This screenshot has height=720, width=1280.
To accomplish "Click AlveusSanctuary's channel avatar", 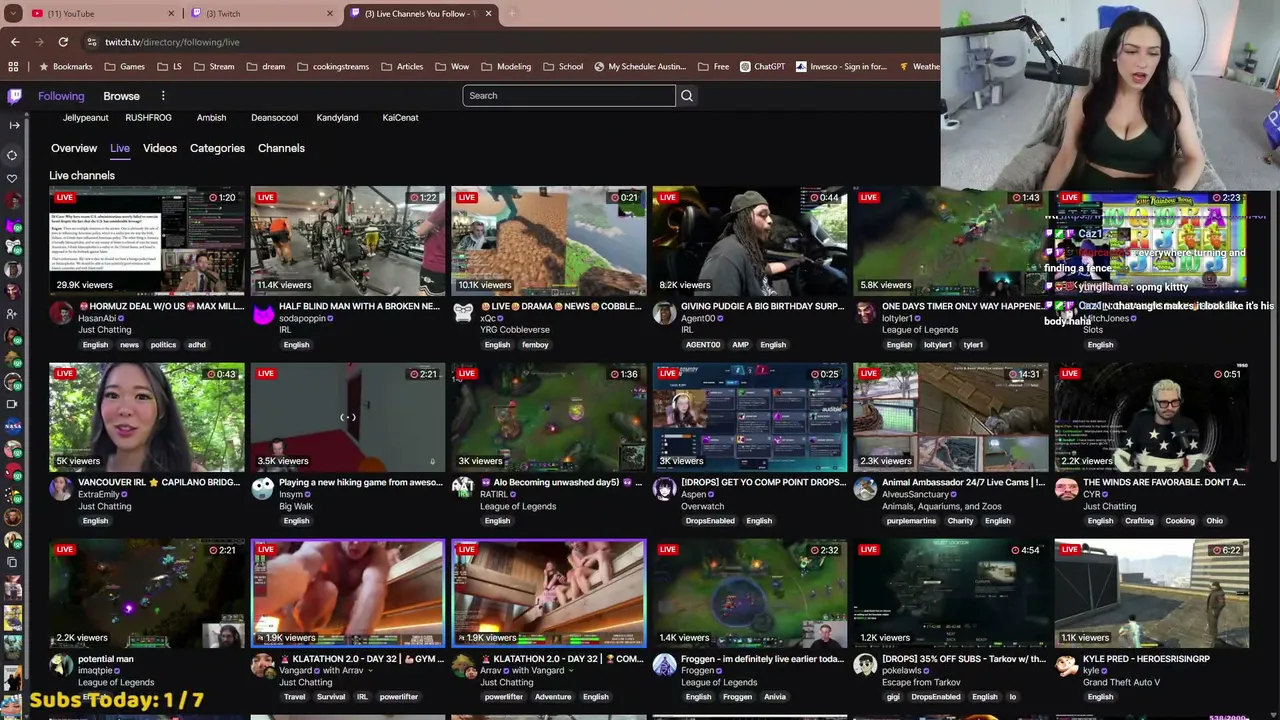I will tap(865, 489).
